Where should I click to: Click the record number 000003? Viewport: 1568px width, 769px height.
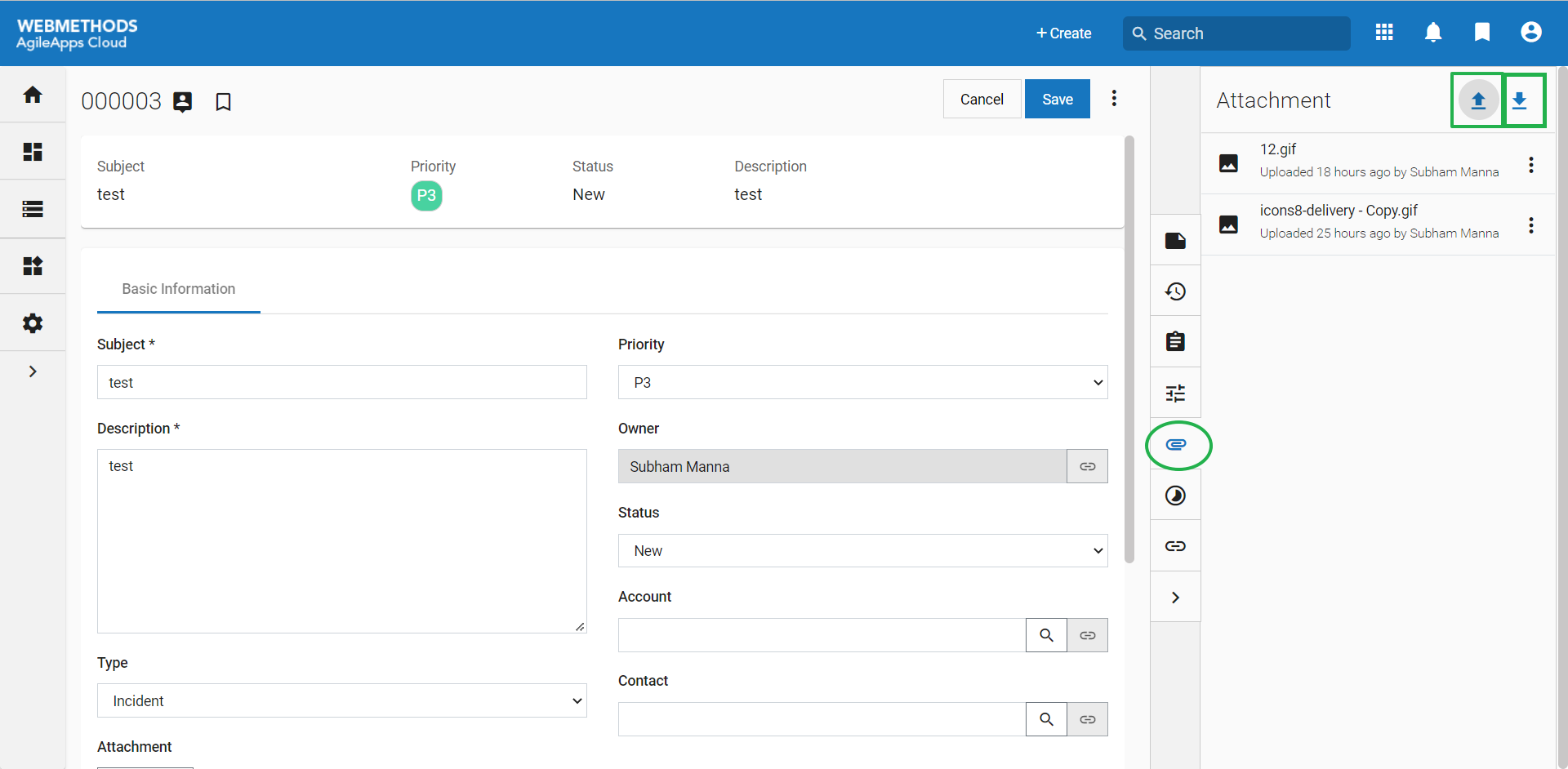tap(122, 101)
